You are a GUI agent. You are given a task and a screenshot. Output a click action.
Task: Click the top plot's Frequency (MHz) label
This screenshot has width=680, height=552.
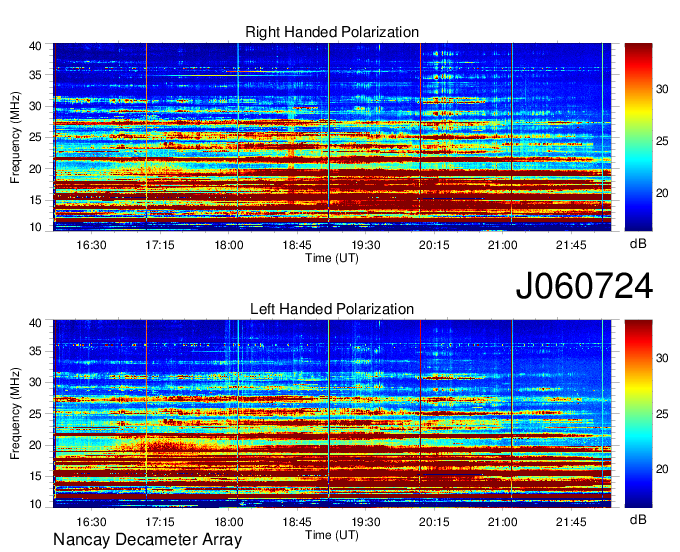pyautogui.click(x=15, y=137)
